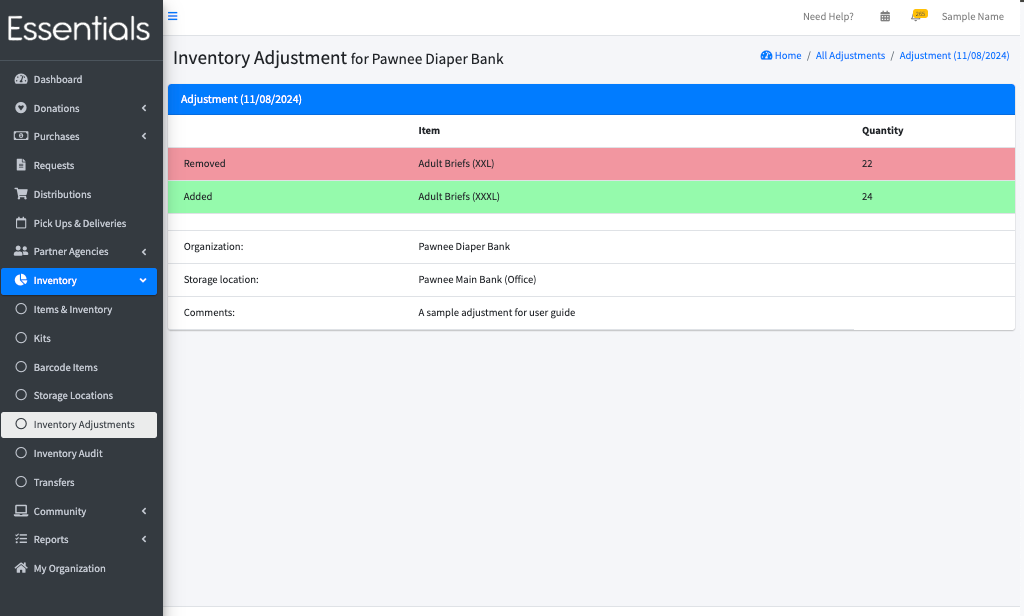The width and height of the screenshot is (1024, 616).
Task: Click the circle icon beside Inventory Audit
Action: [21, 453]
